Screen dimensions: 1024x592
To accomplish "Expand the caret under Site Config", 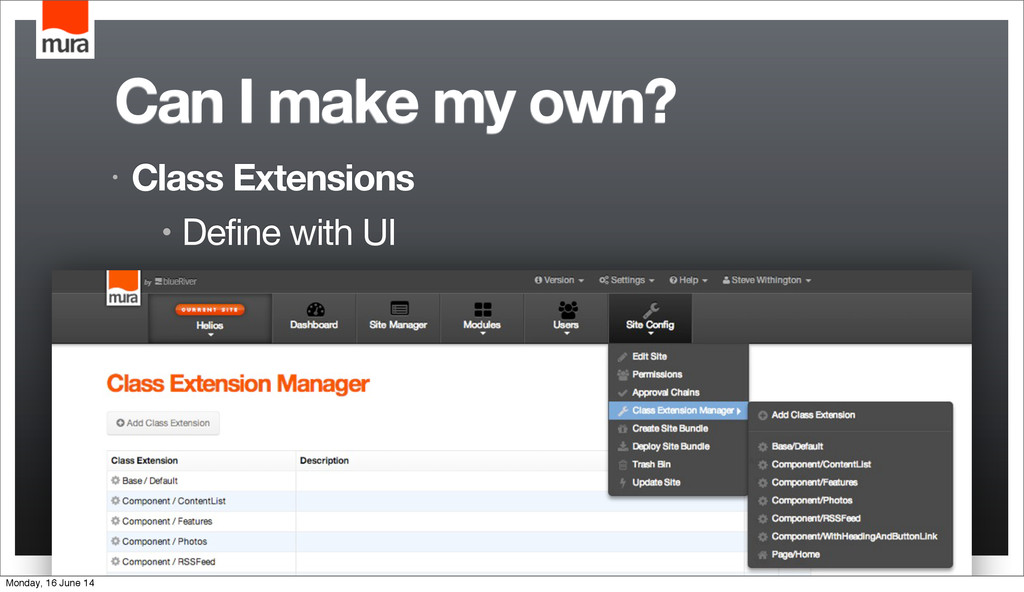I will coord(650,334).
